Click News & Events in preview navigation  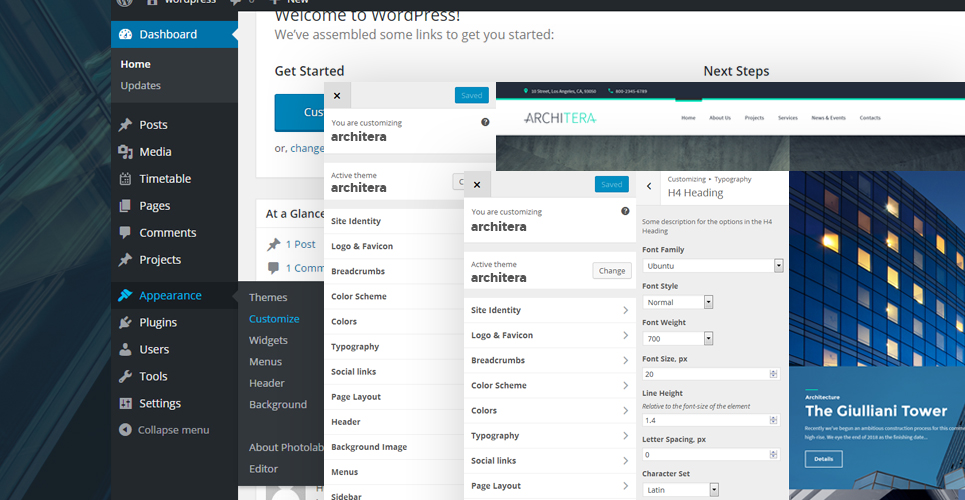(828, 118)
